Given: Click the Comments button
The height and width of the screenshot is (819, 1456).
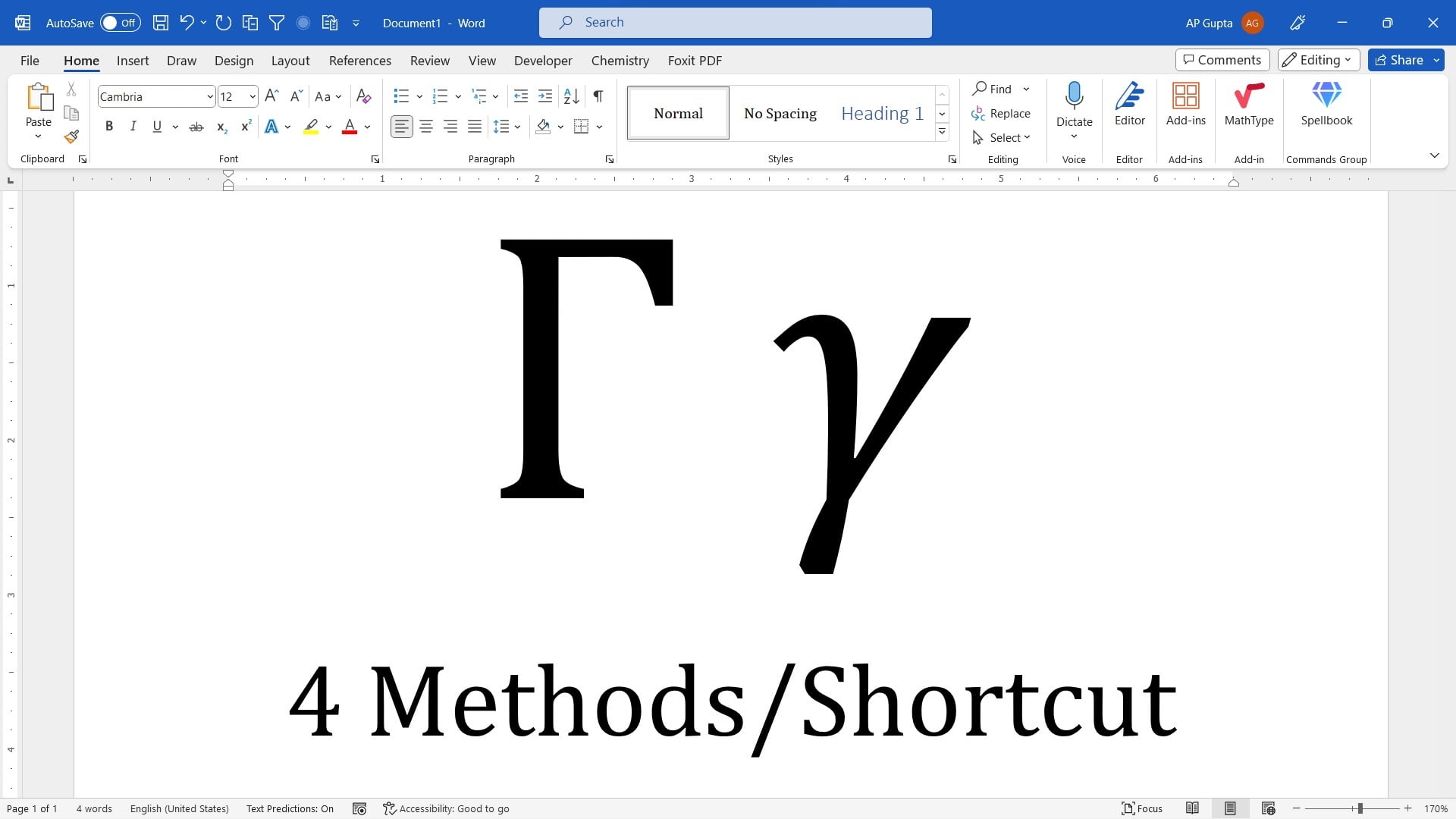Looking at the screenshot, I should click(x=1222, y=60).
